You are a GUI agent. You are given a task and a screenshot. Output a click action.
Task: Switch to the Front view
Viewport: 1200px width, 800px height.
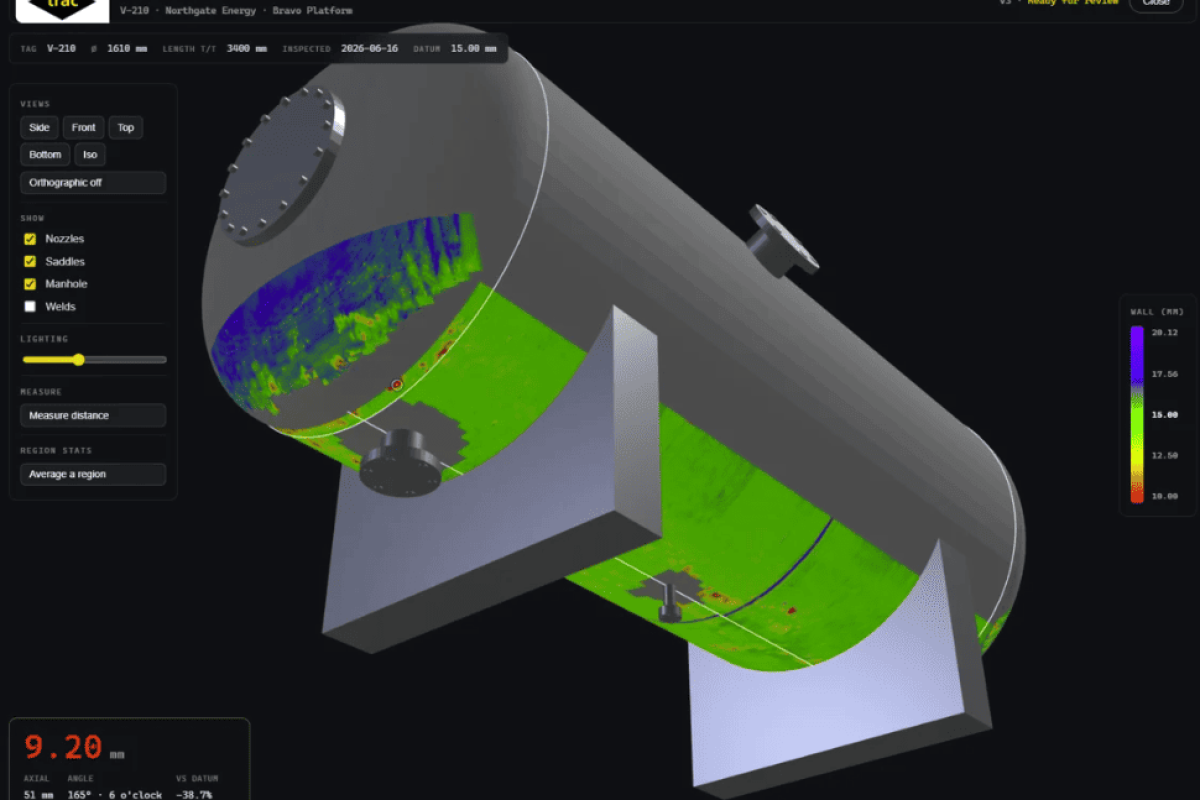[x=84, y=127]
